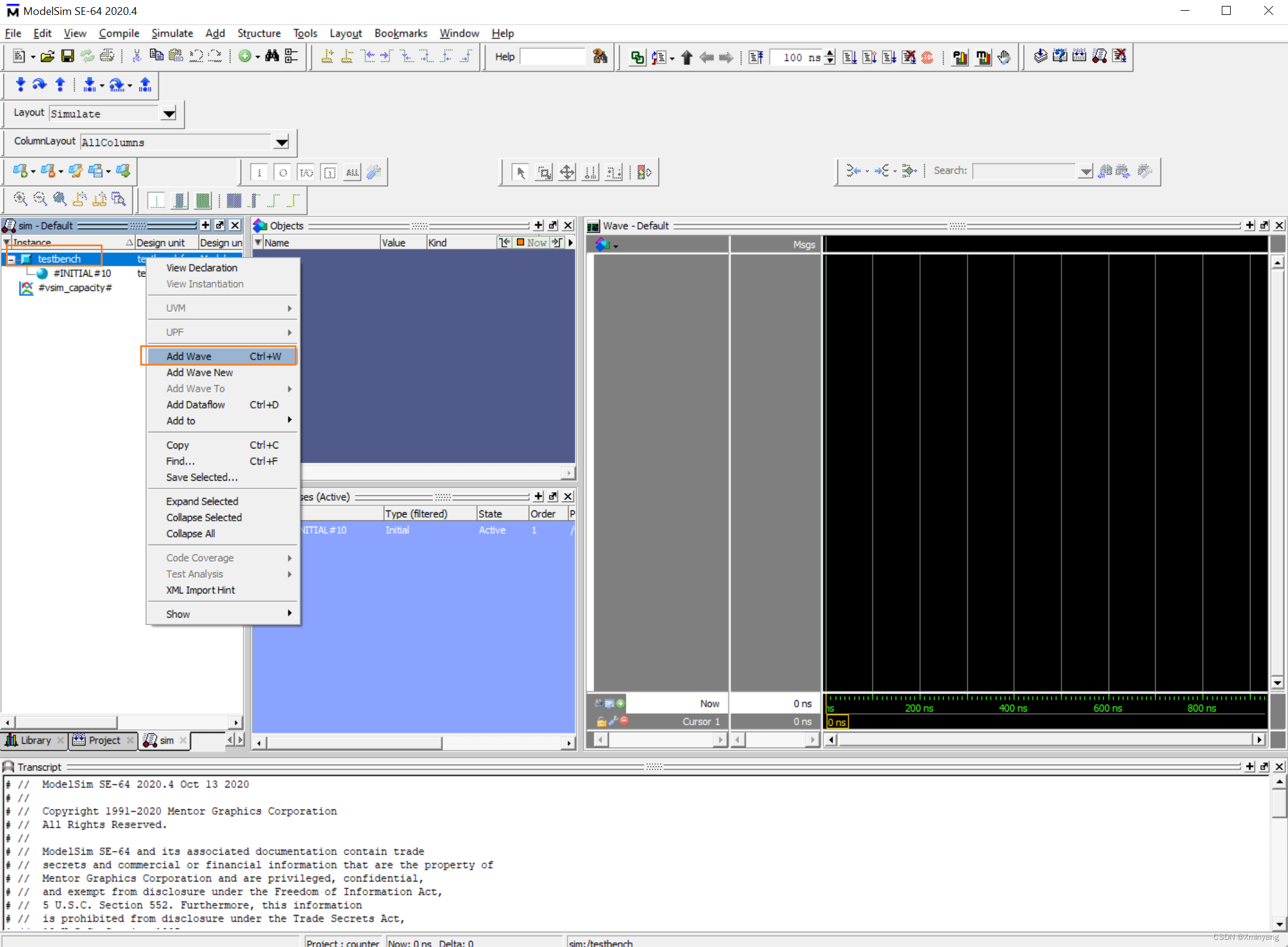Image resolution: width=1288 pixels, height=947 pixels.
Task: Enable Zoom Mode in wave toolbar
Action: click(544, 172)
